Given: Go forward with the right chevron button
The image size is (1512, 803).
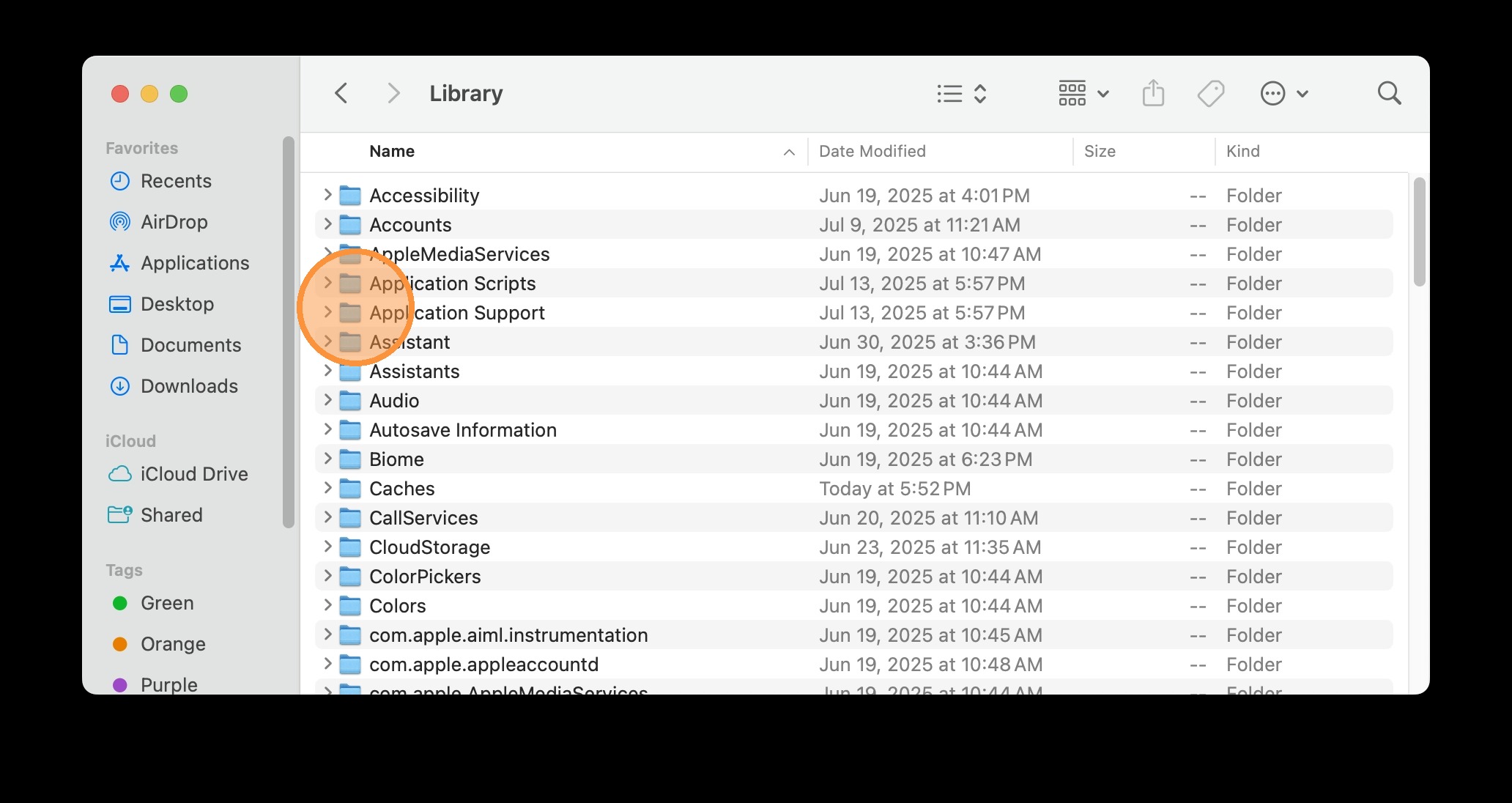Looking at the screenshot, I should [x=393, y=93].
